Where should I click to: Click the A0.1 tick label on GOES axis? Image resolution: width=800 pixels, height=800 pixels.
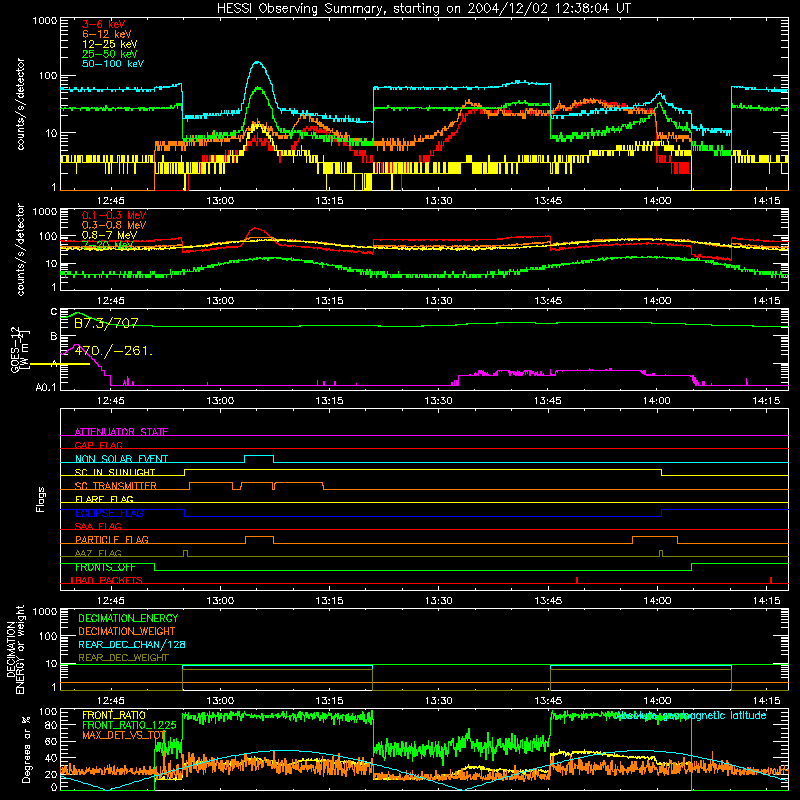(x=46, y=387)
